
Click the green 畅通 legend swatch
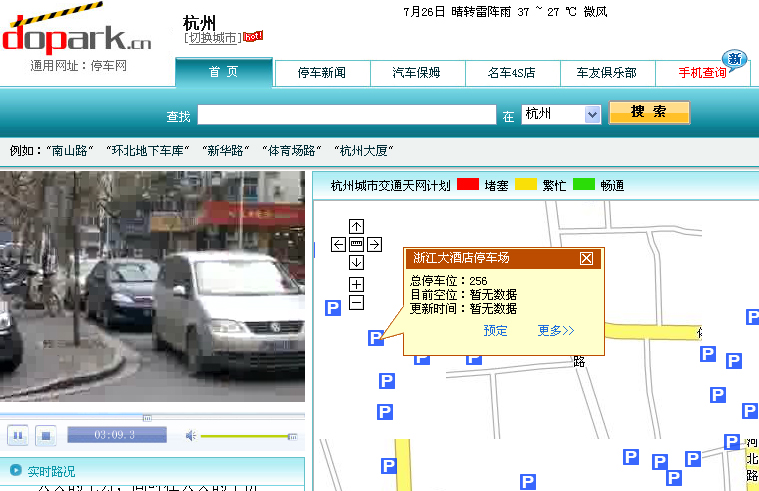[x=584, y=184]
